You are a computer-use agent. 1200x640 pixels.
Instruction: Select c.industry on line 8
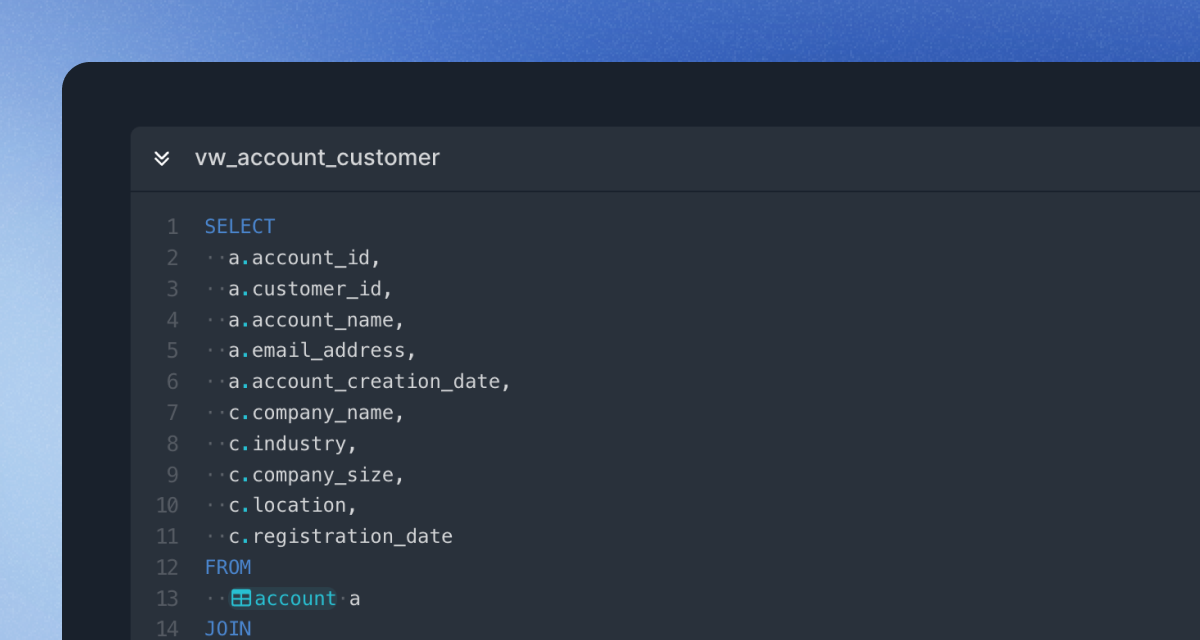290,443
